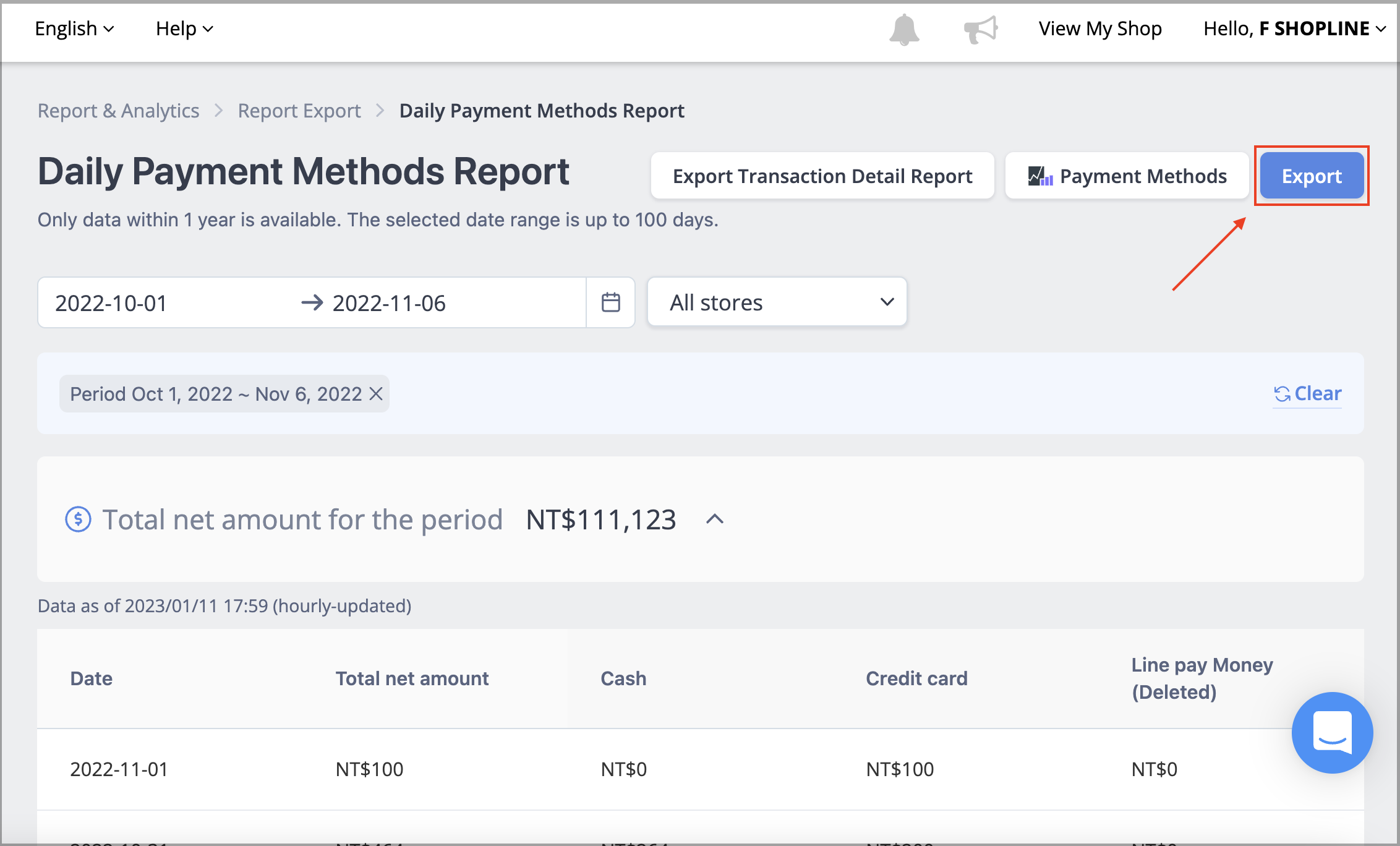Remove the Period filter tag
This screenshot has height=846, width=1400.
pyautogui.click(x=376, y=393)
